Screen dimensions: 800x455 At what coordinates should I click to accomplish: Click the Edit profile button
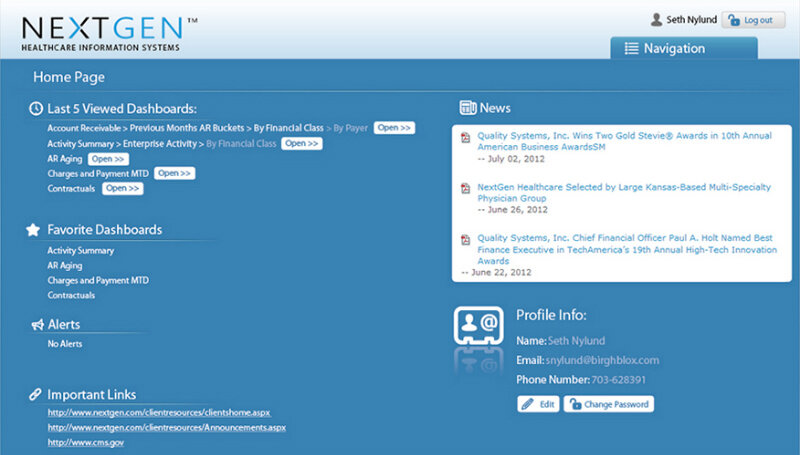click(539, 405)
